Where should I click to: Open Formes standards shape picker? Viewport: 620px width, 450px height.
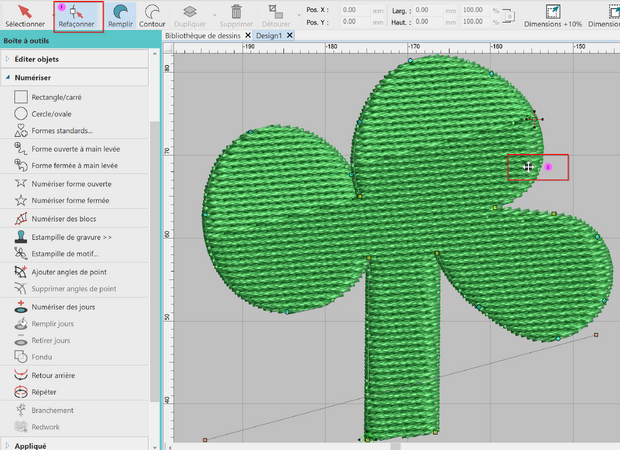tap(62, 131)
